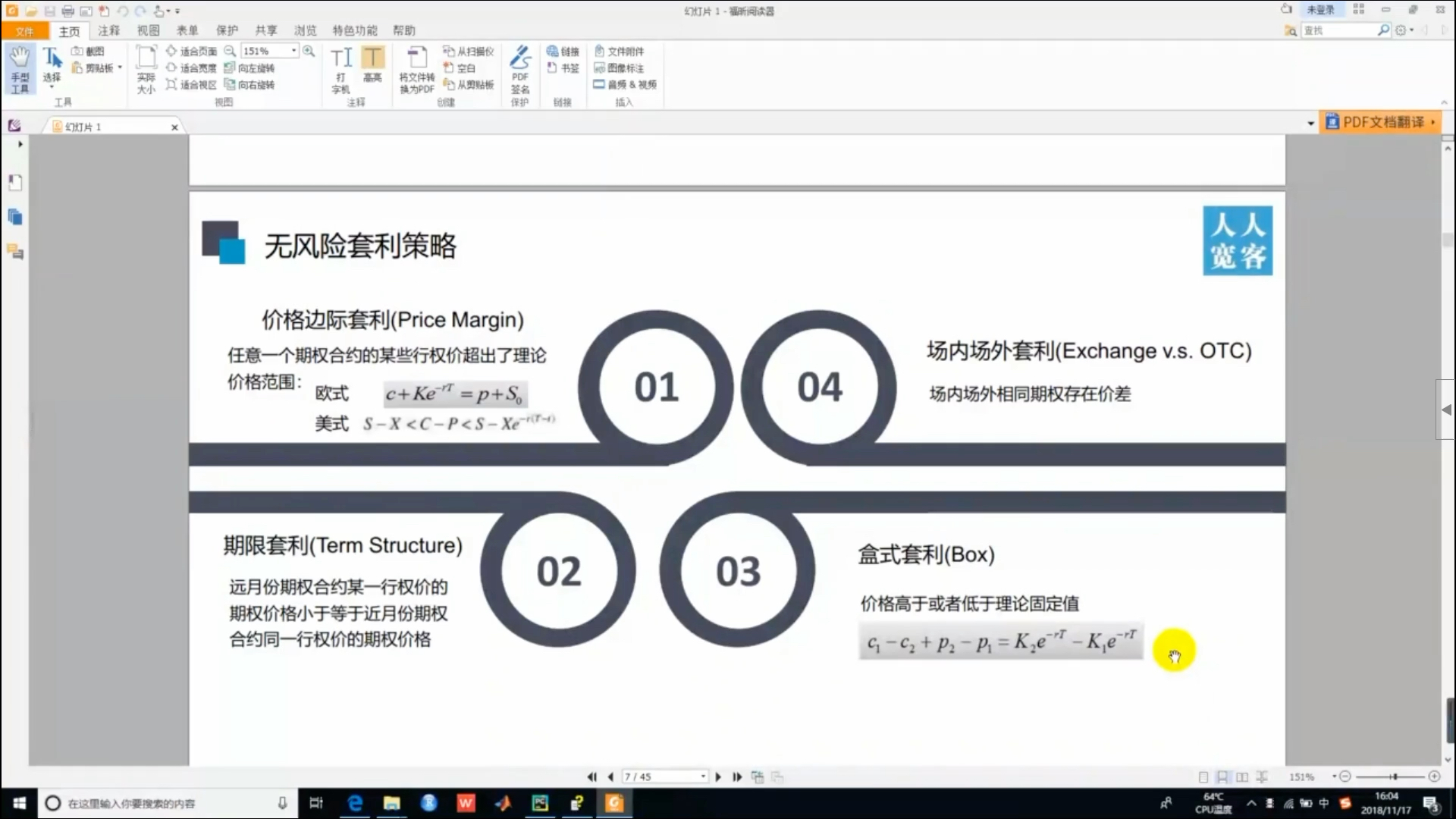
Task: Choose Fit Page (适合页面)
Action: [191, 52]
